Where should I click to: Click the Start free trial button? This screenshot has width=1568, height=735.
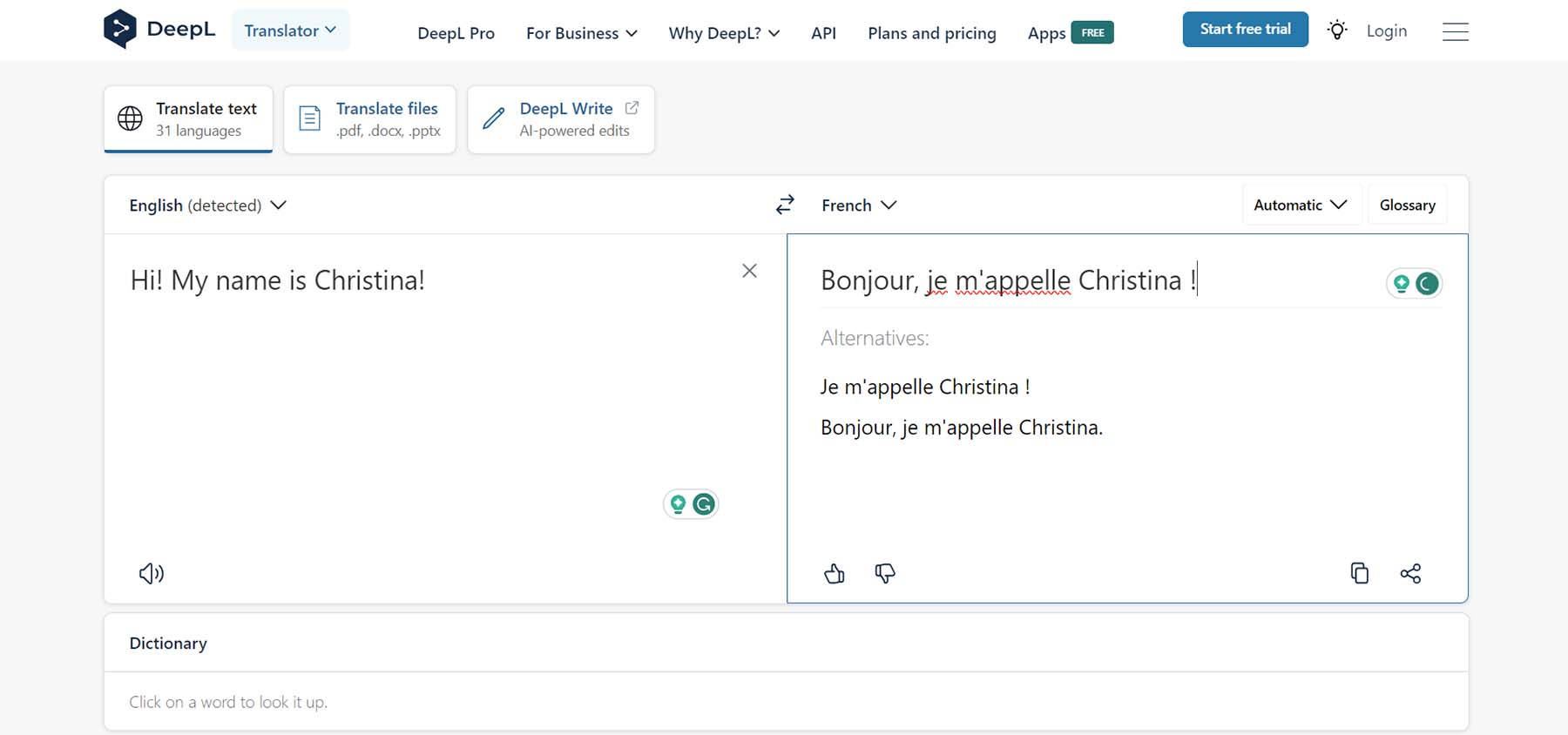(1245, 30)
